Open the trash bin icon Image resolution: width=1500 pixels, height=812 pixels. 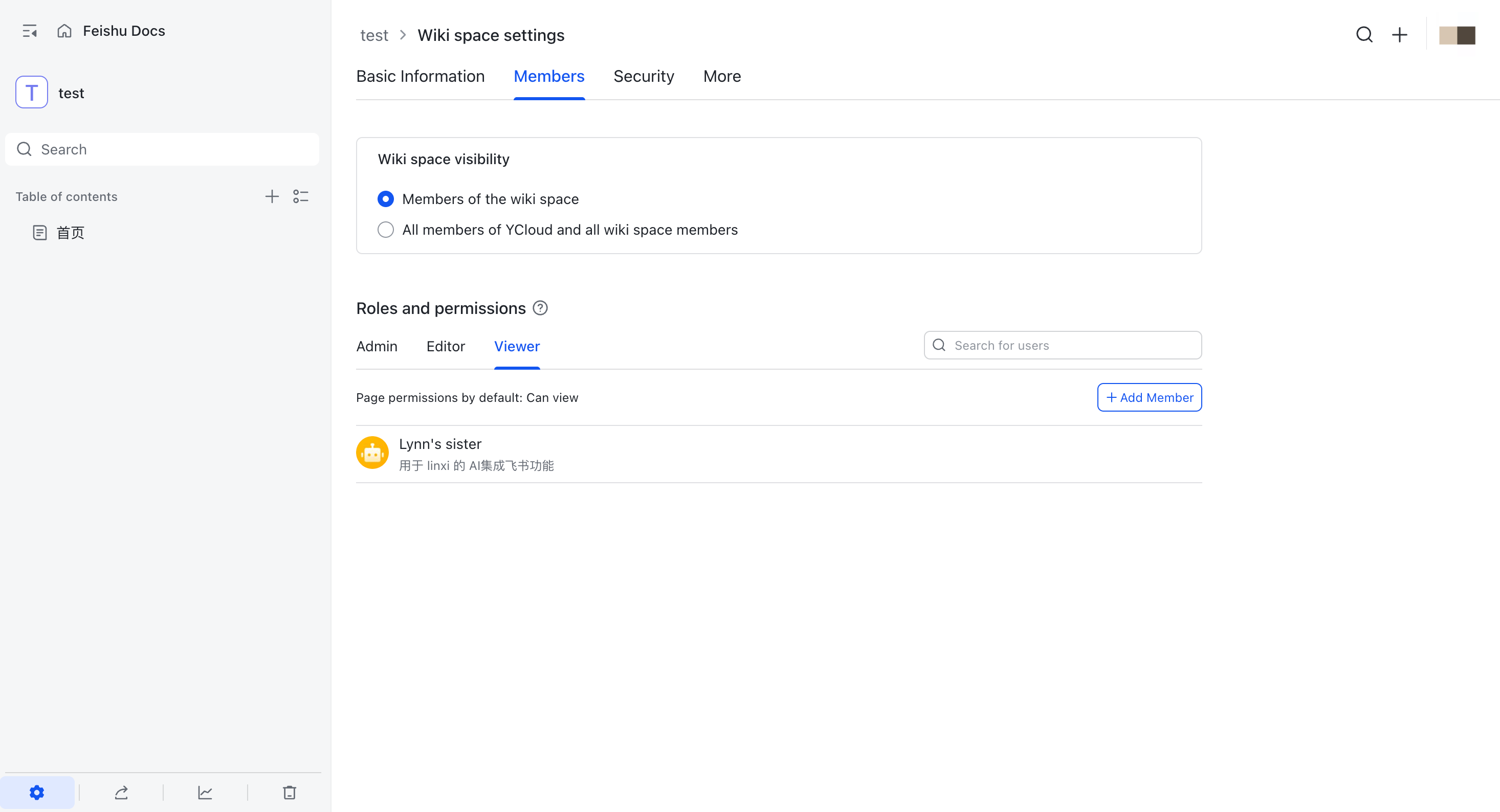[290, 792]
